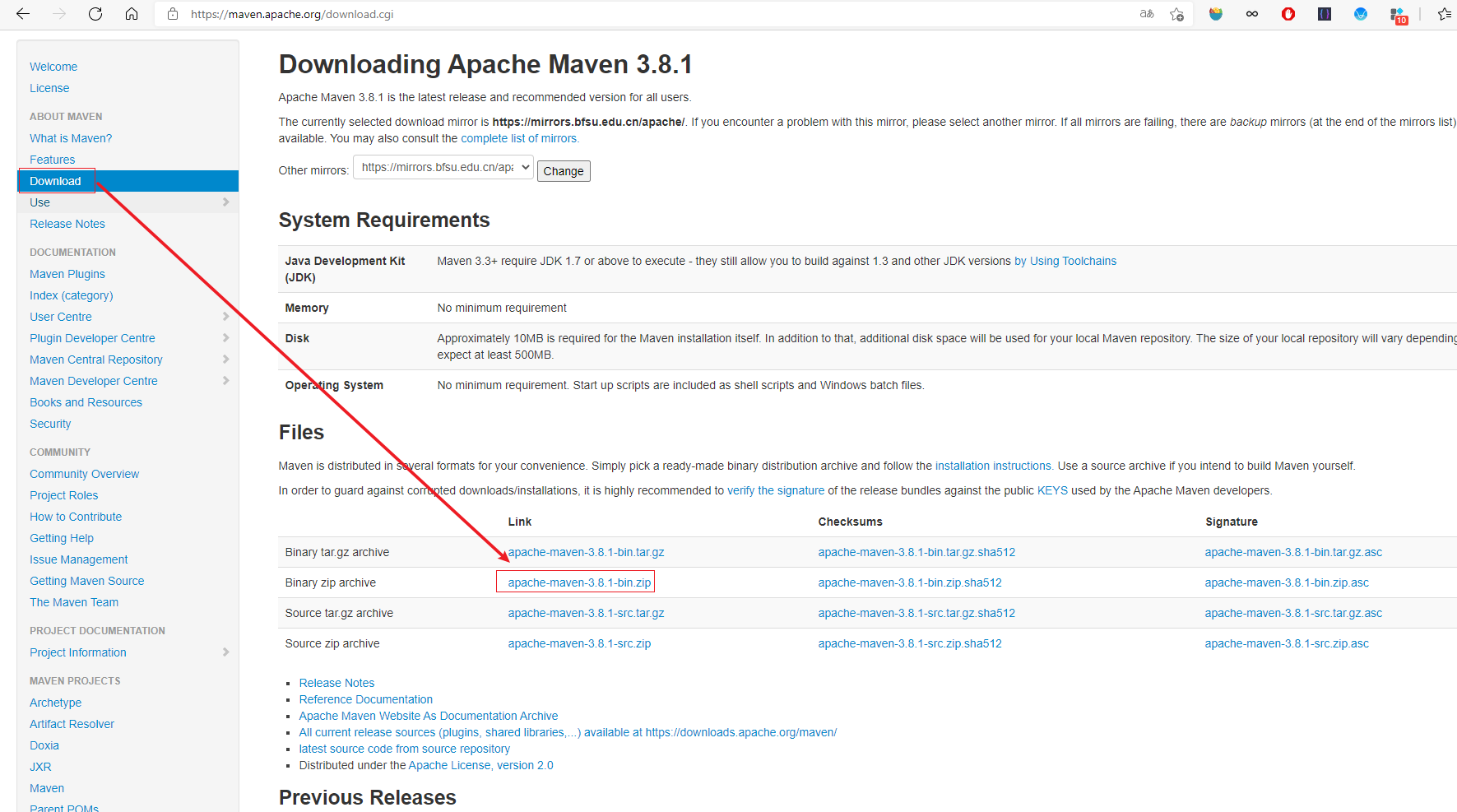Open Books and Resources sidebar link
The width and height of the screenshot is (1457, 812).
86,402
